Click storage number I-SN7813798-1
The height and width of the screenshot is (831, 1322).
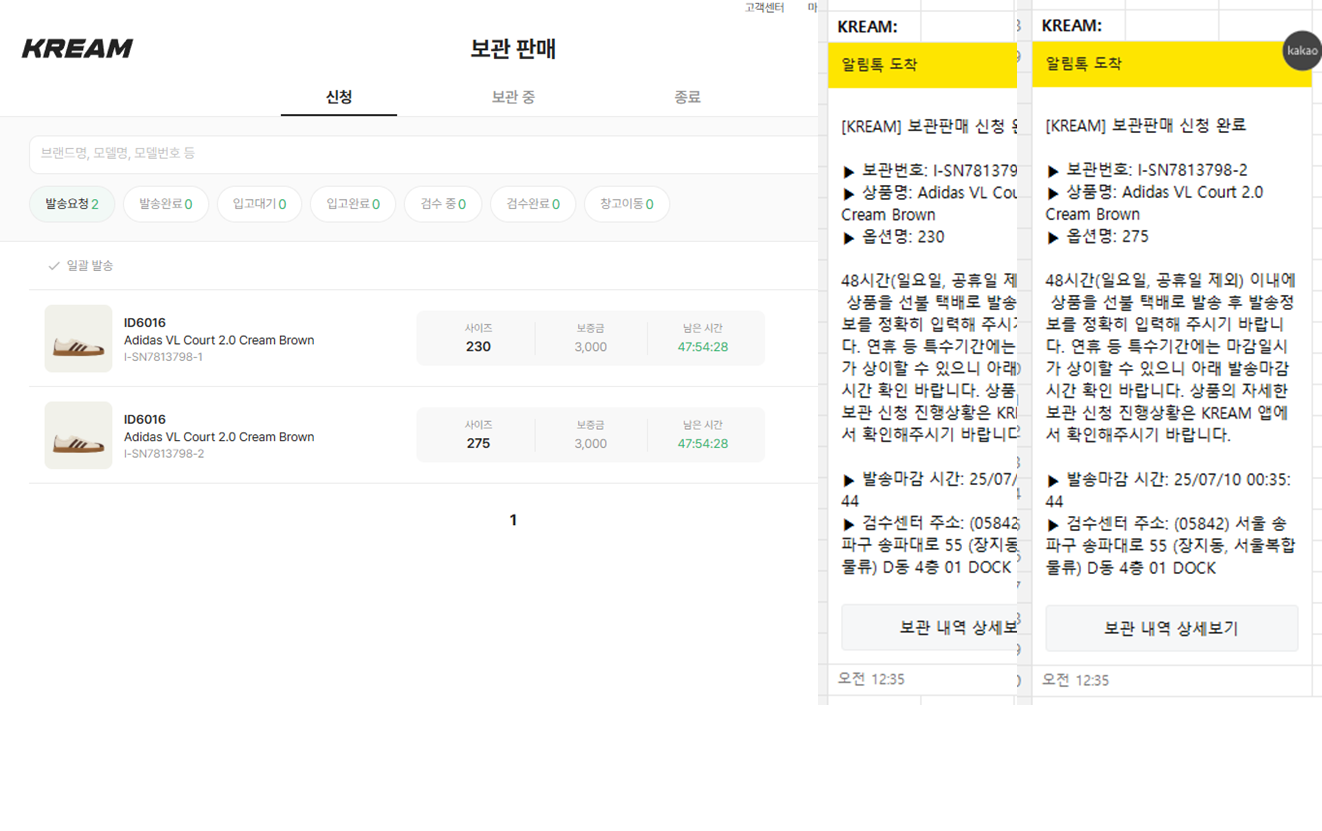(x=163, y=357)
